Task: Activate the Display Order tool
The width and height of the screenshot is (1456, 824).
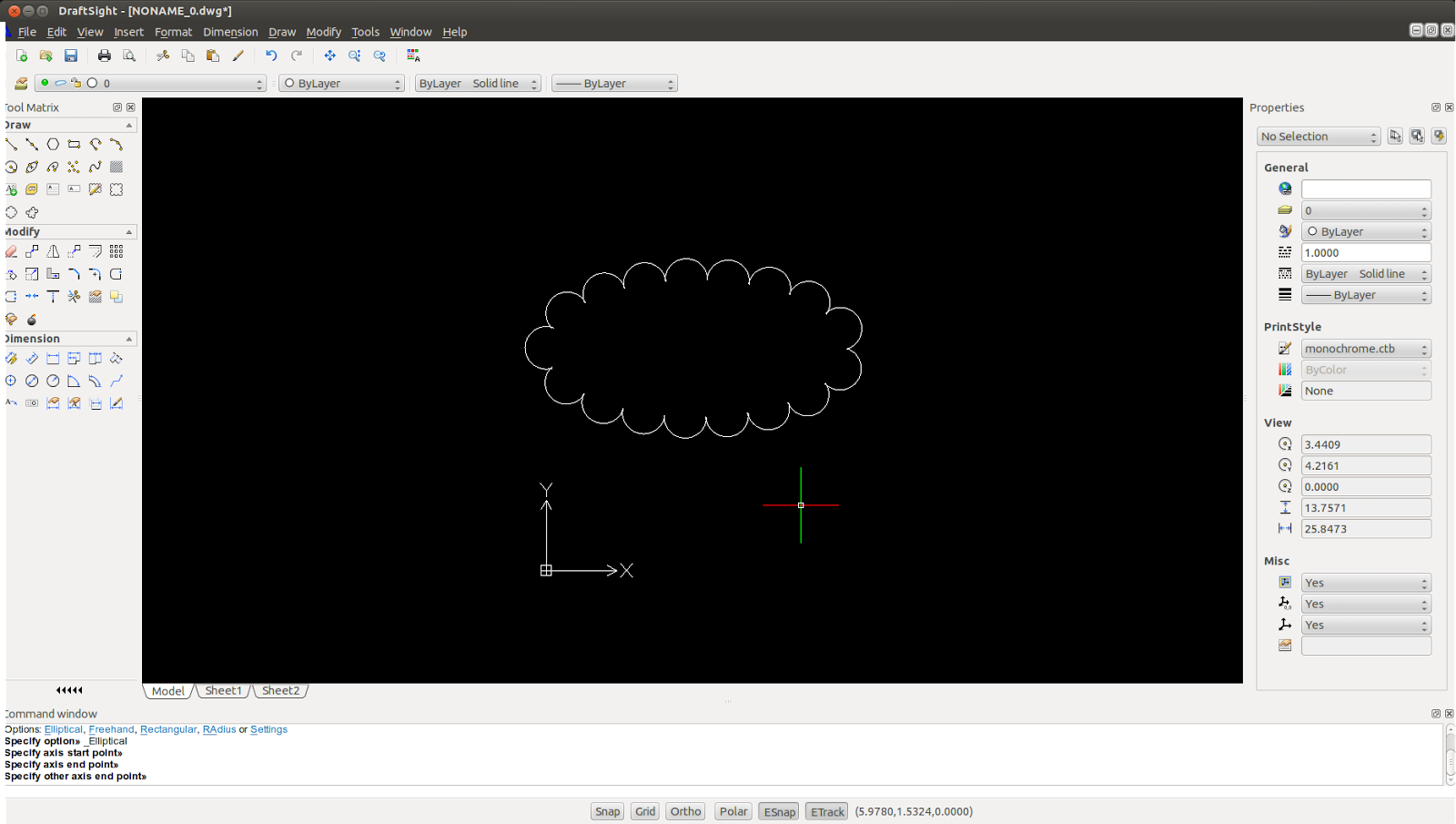Action: [116, 297]
